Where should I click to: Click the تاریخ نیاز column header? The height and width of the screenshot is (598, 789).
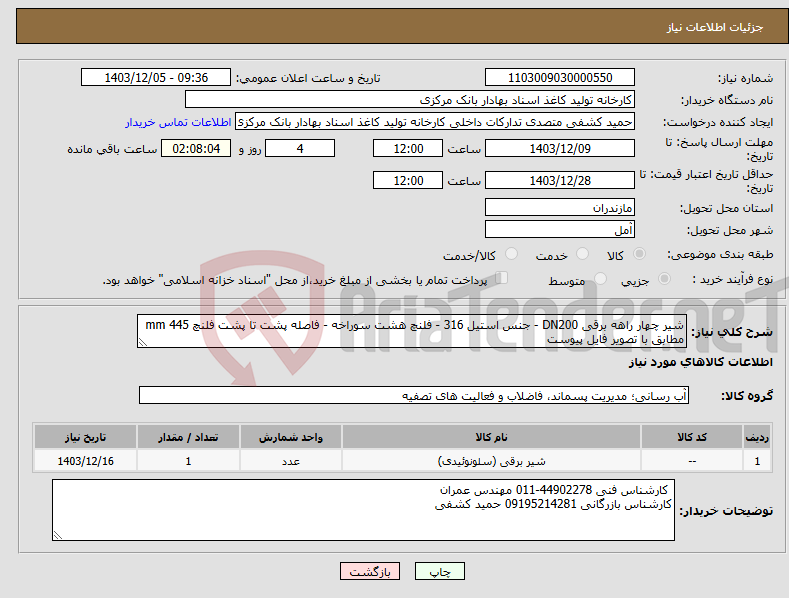click(86, 437)
